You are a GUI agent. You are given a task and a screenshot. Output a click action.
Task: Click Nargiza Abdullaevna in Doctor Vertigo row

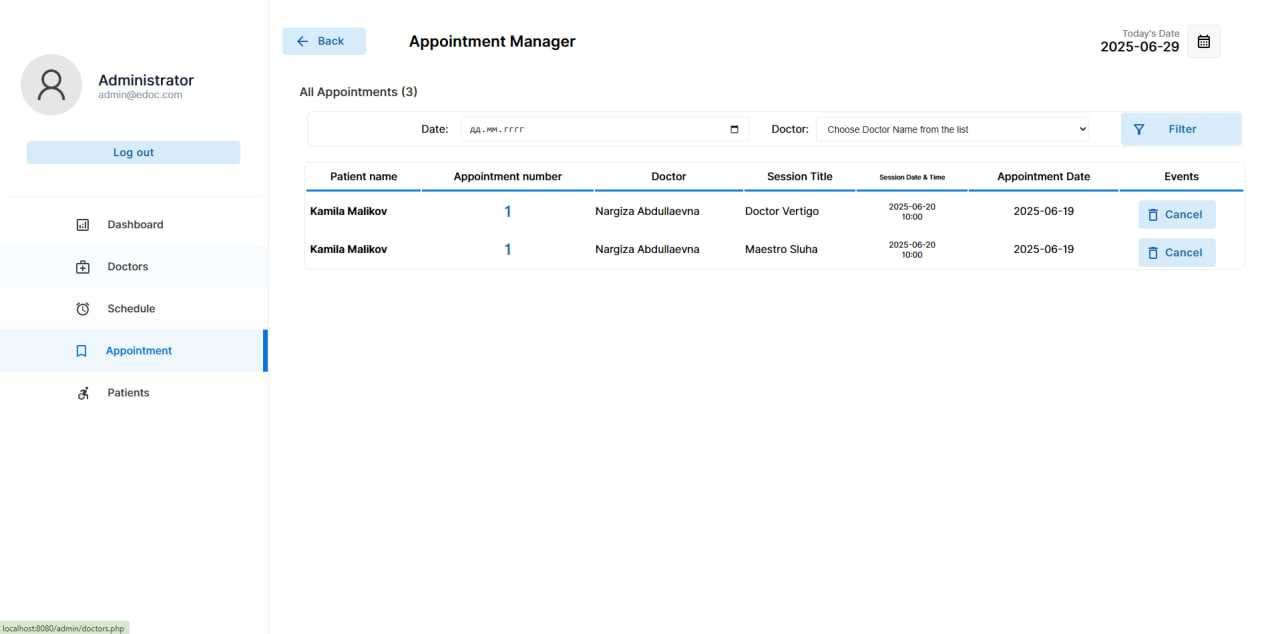pos(647,211)
